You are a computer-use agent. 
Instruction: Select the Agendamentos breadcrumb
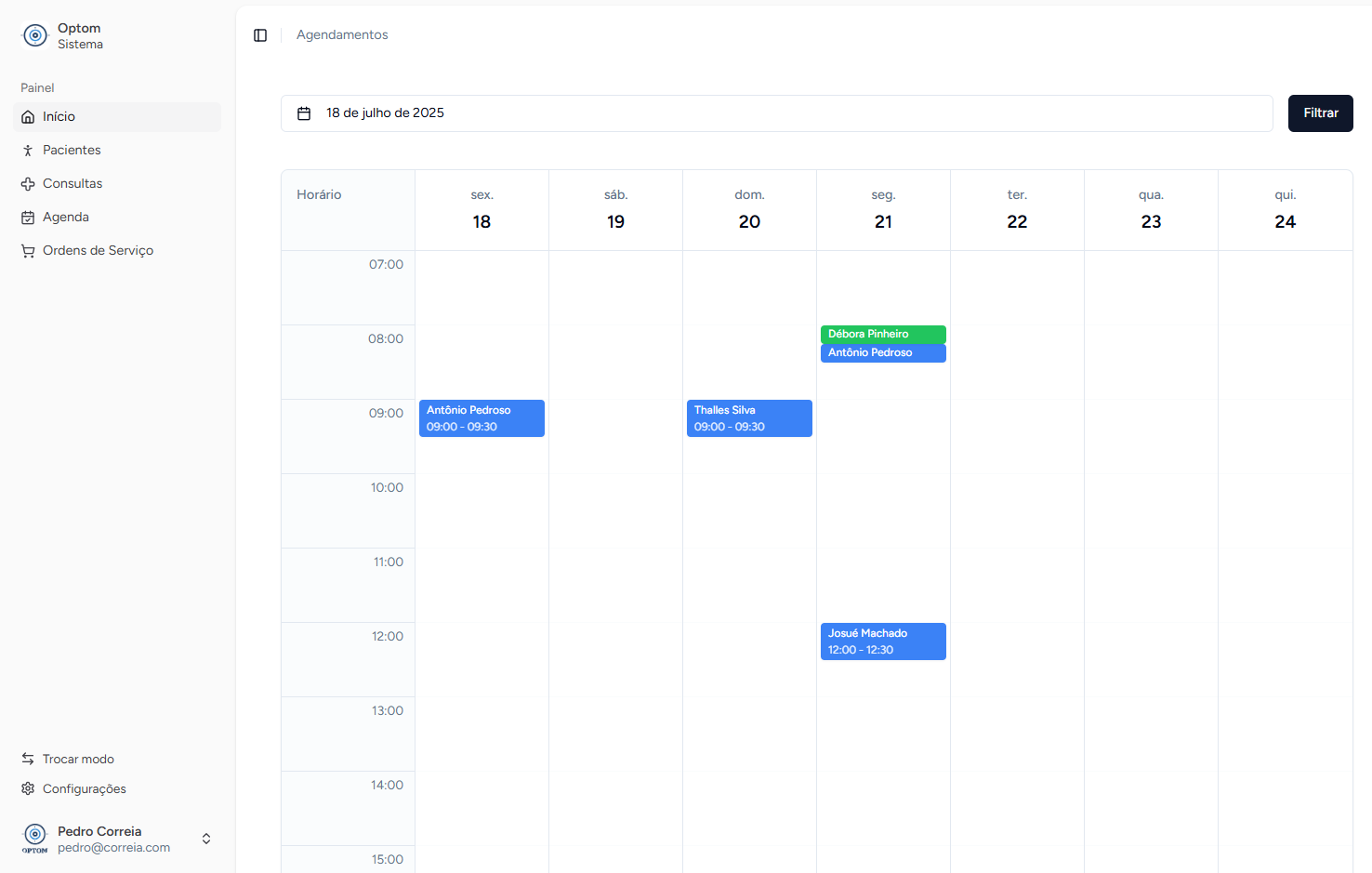(x=342, y=35)
